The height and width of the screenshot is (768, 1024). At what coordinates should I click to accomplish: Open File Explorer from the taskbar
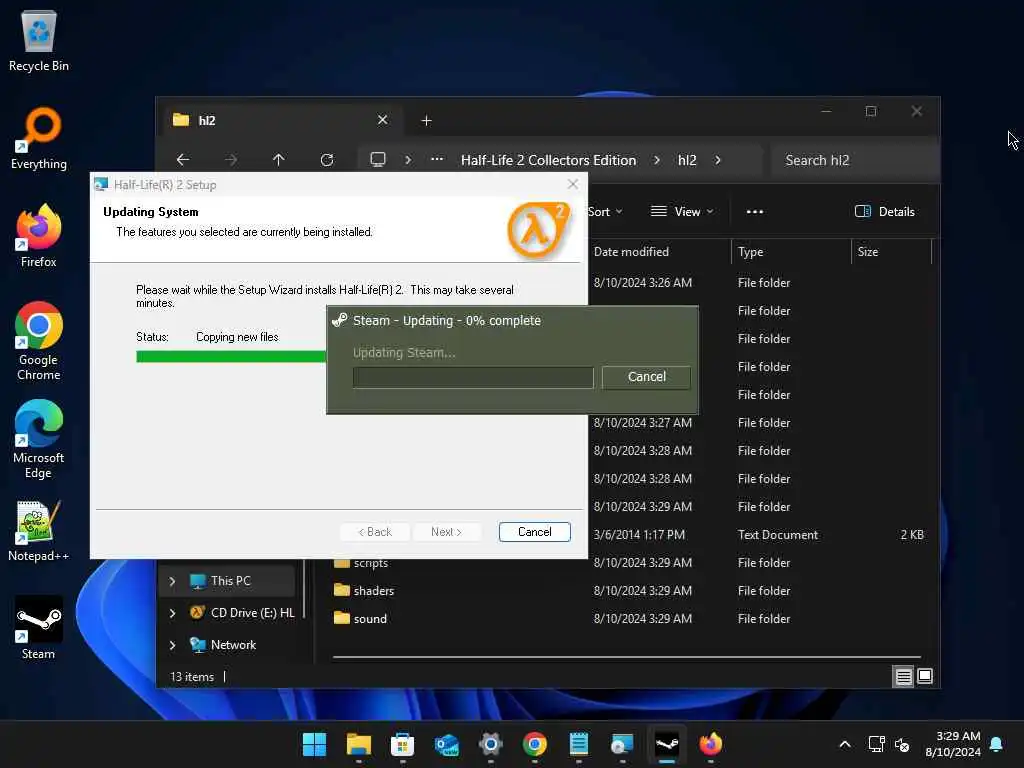point(359,744)
